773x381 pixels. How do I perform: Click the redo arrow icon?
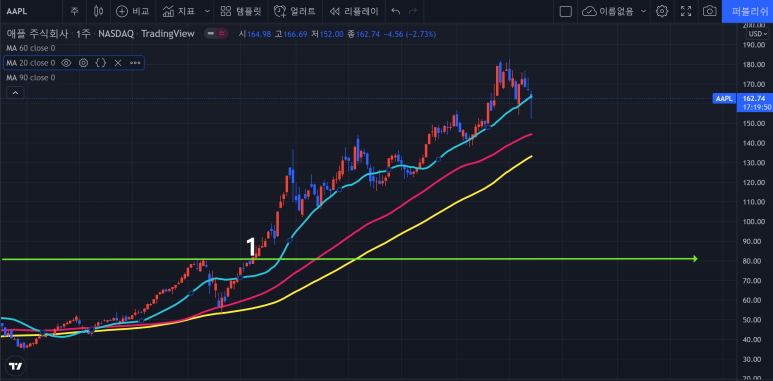[x=413, y=11]
